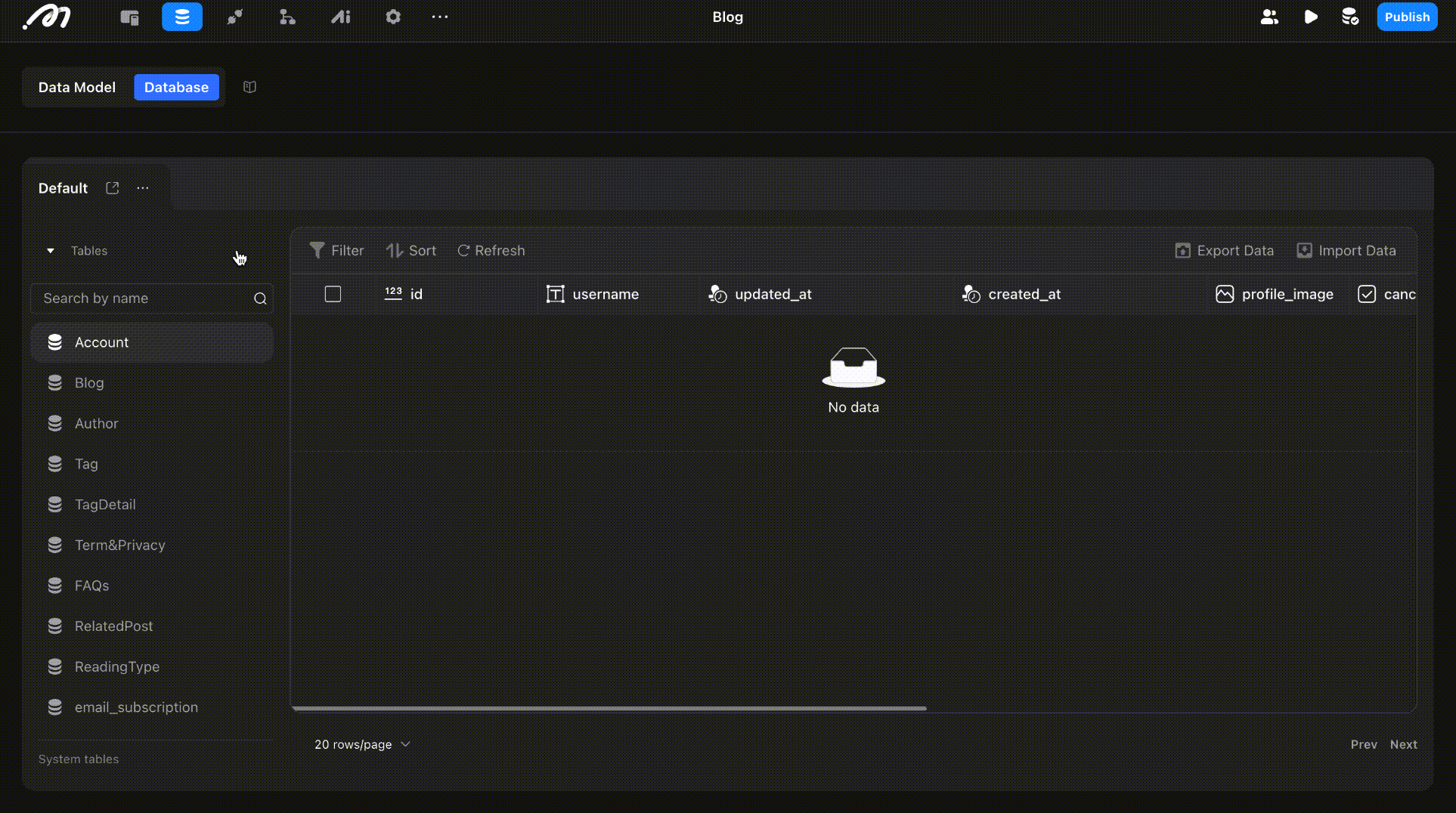Select the TagDetail table in sidebar
The image size is (1456, 813).
pyautogui.click(x=105, y=505)
